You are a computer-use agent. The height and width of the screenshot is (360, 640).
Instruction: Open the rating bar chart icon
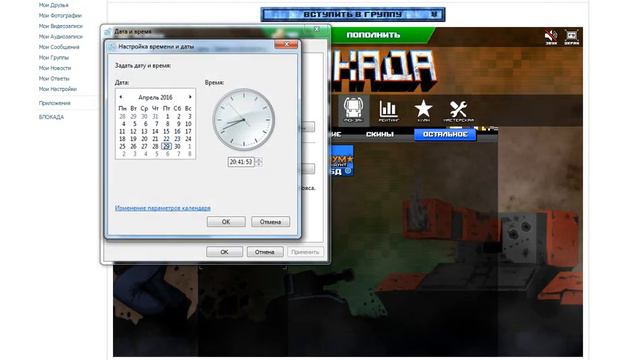(x=388, y=111)
